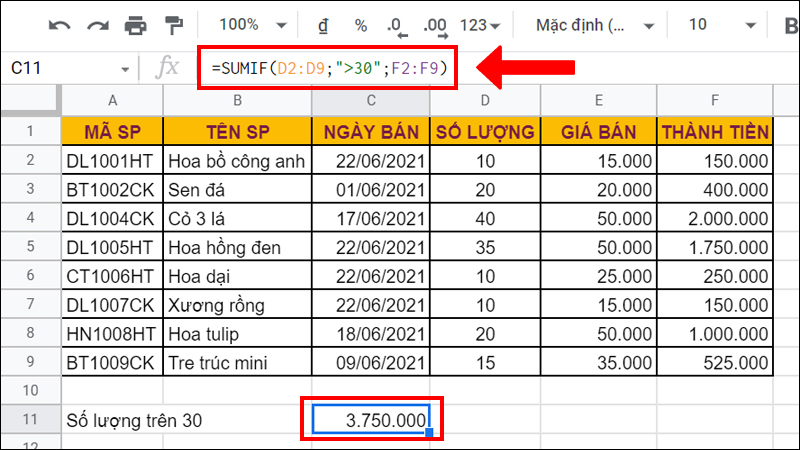Click the MÃ SP header cell
The width and height of the screenshot is (800, 450).
pos(113,132)
